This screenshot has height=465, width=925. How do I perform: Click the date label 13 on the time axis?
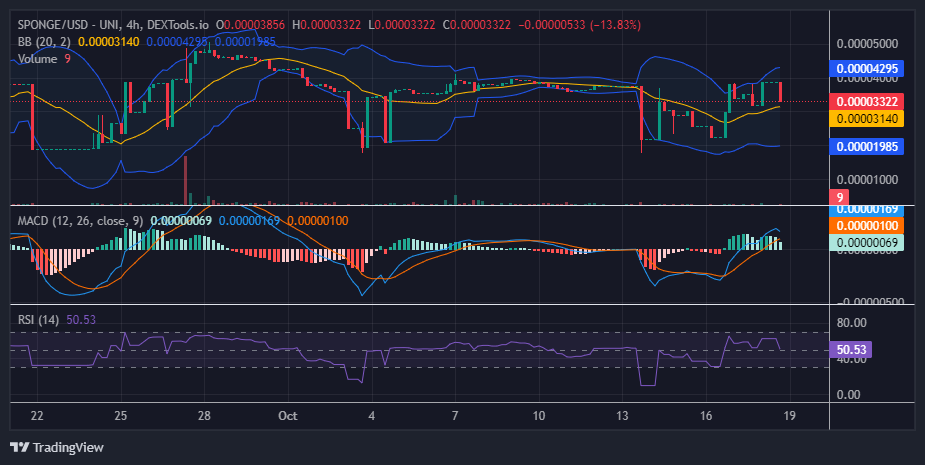click(622, 415)
